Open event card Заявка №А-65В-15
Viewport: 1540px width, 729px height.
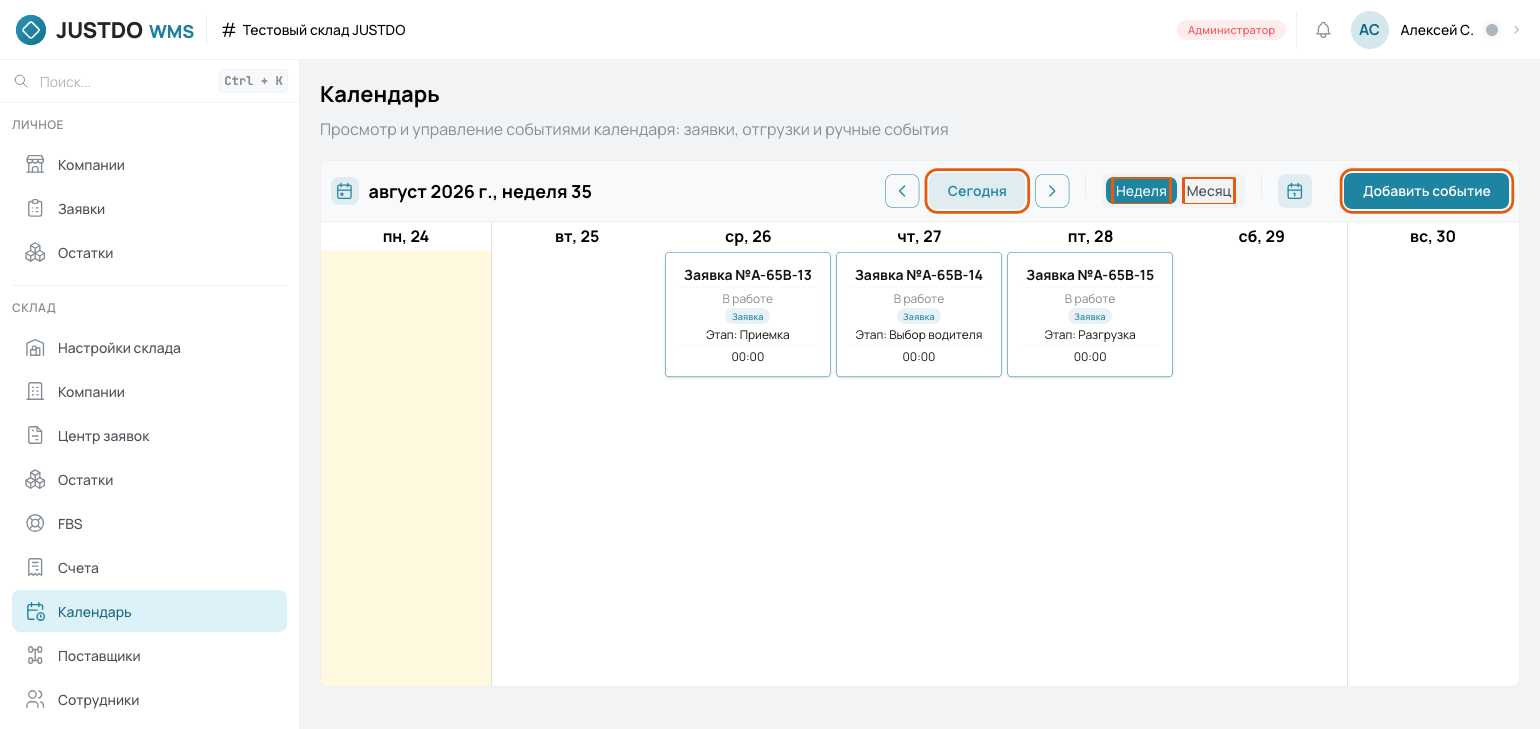(1090, 315)
